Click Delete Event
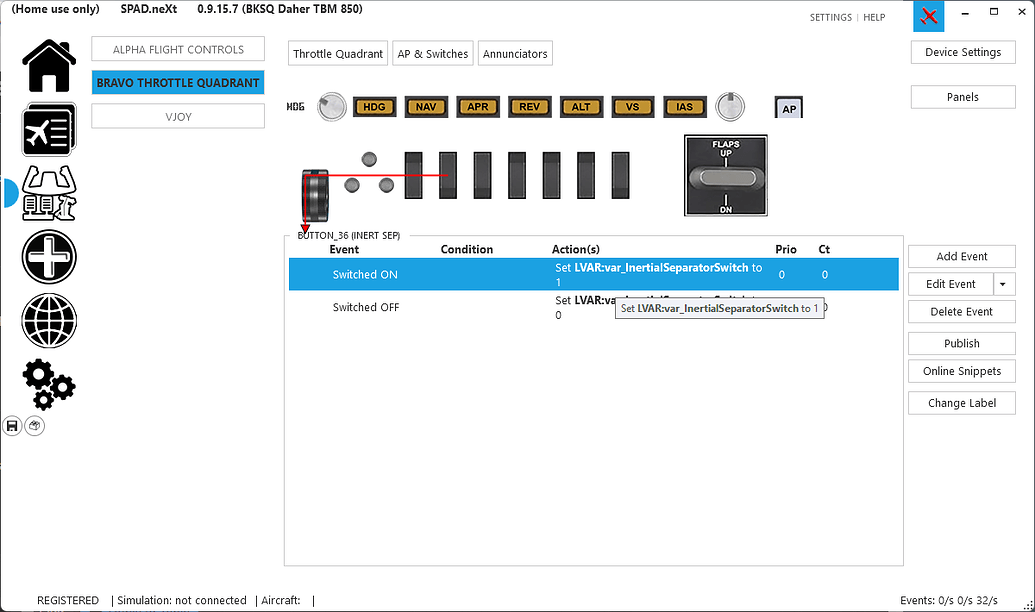Screen dimensions: 1035x612 [962, 312]
